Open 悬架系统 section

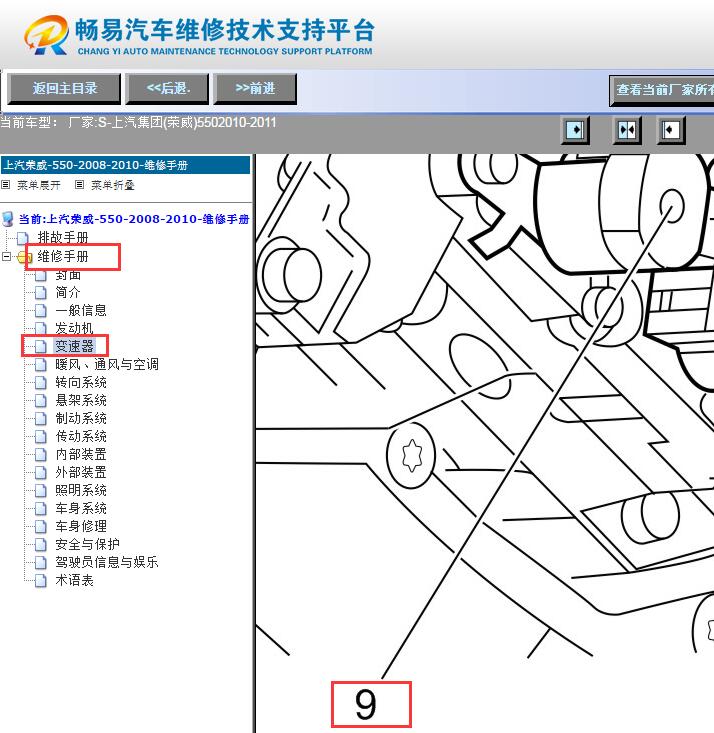(x=81, y=400)
